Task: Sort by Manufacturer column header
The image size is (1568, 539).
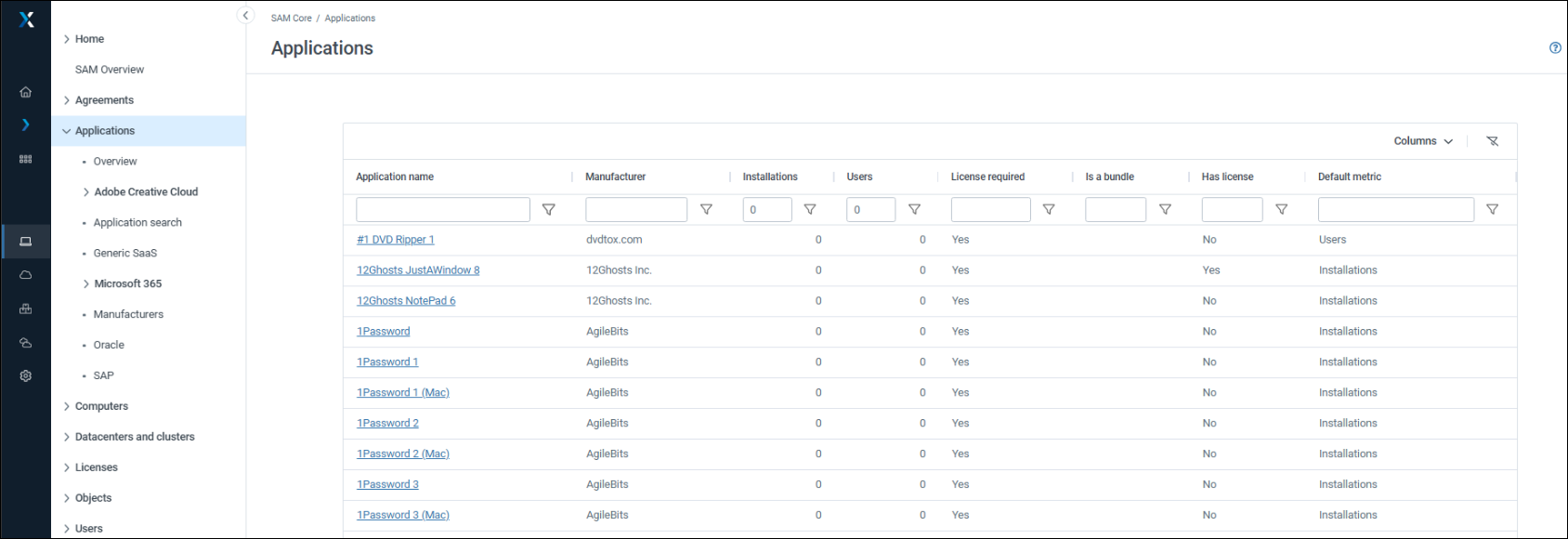Action: [x=615, y=177]
